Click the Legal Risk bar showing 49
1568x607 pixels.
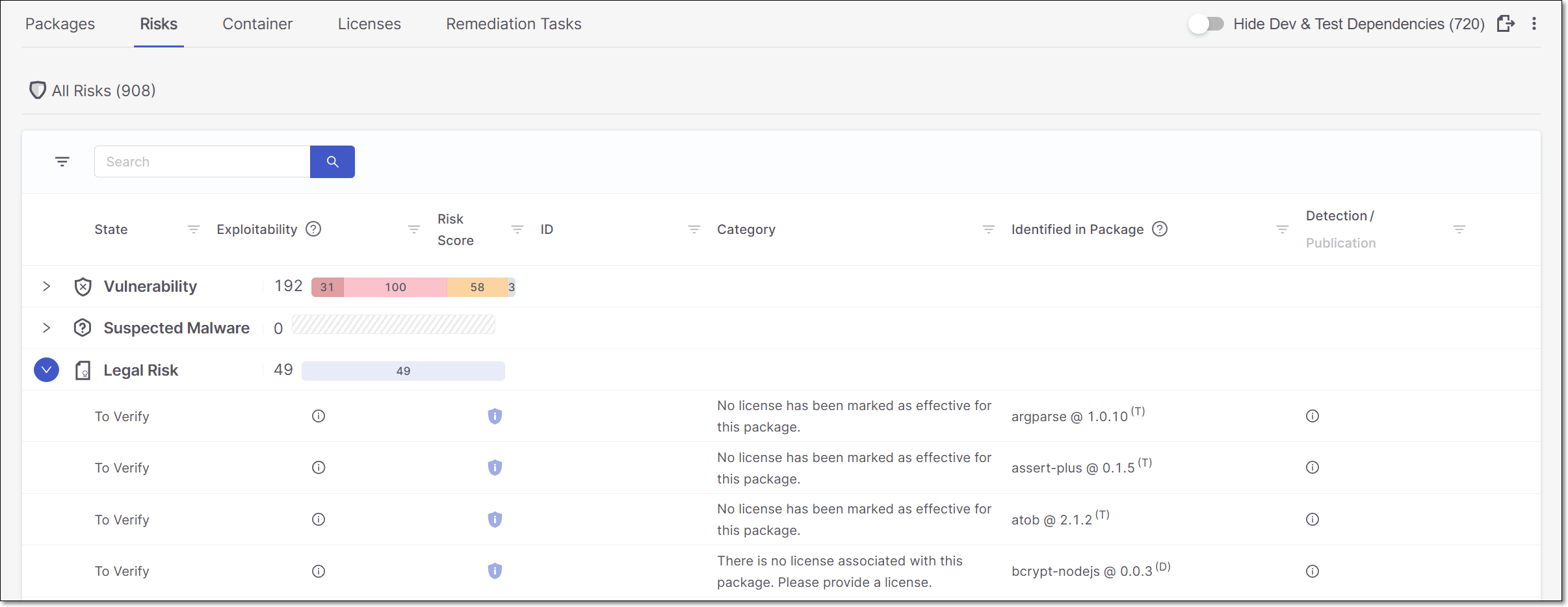403,371
